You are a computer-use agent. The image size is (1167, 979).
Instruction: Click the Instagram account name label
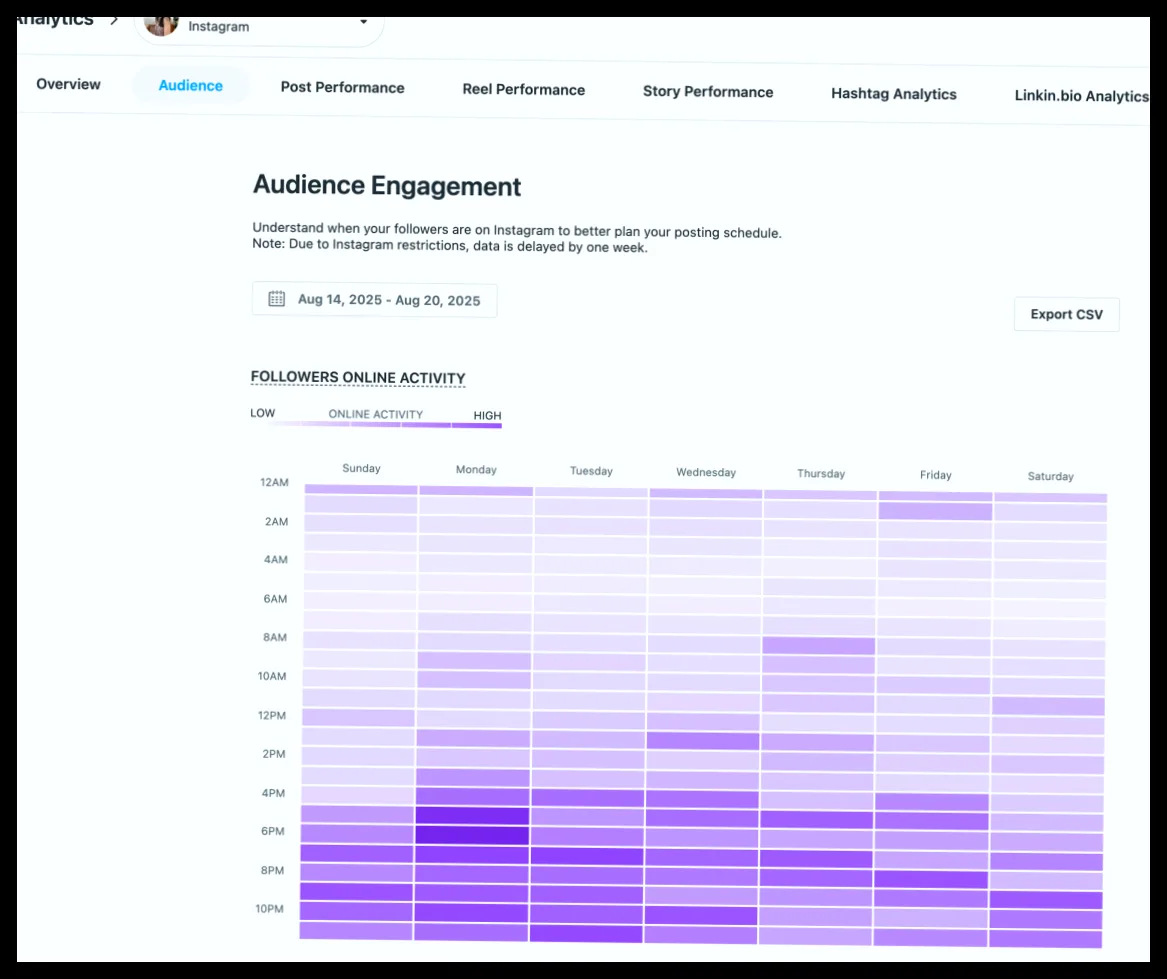[x=219, y=27]
